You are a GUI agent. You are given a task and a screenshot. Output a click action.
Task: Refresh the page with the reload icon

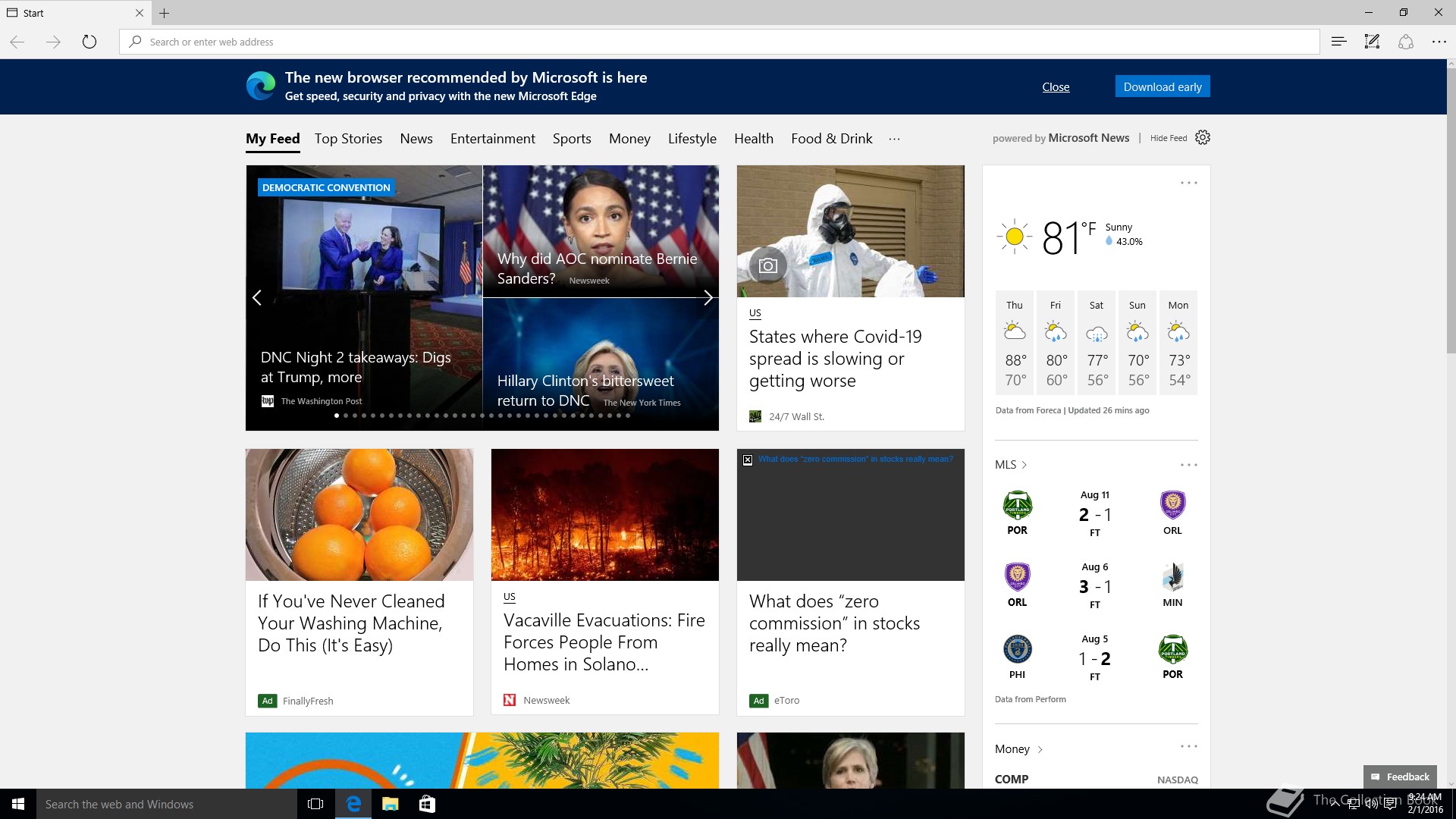tap(89, 42)
